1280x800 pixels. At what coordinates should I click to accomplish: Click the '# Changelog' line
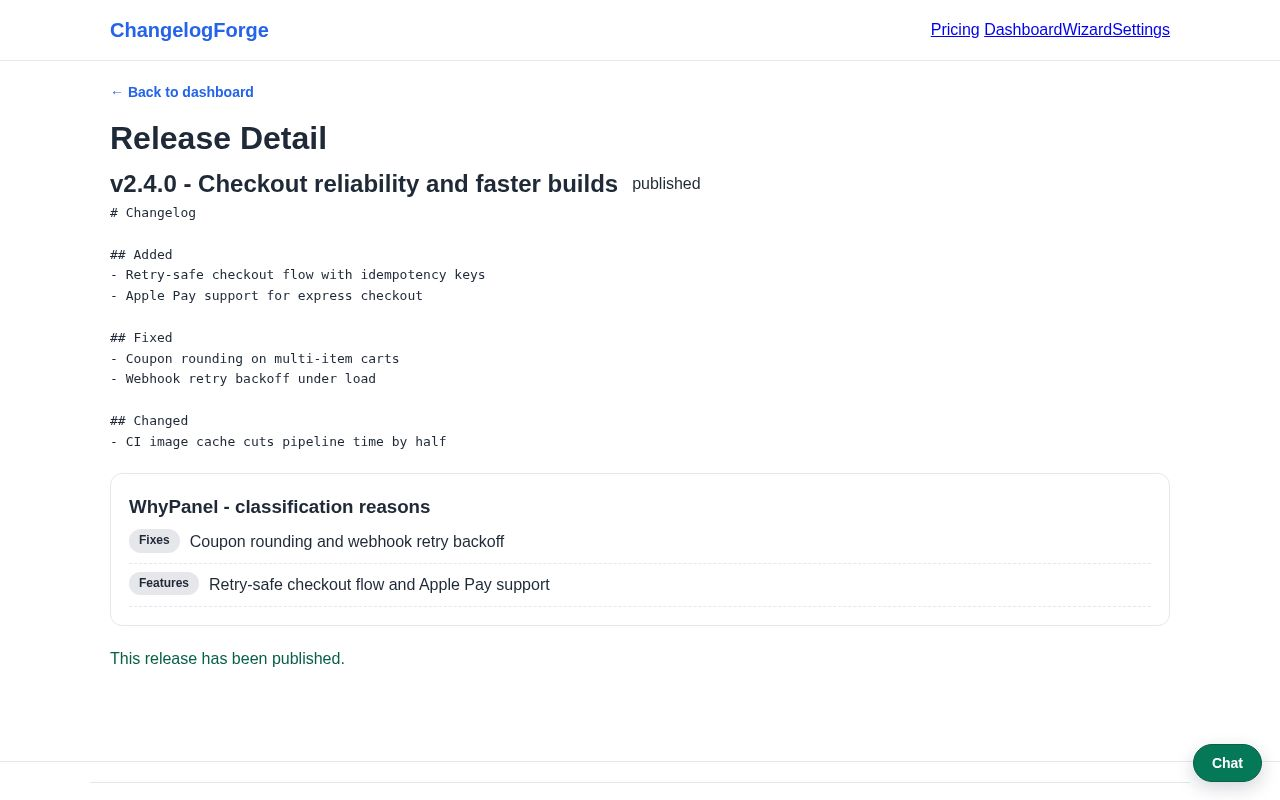pyautogui.click(x=153, y=213)
